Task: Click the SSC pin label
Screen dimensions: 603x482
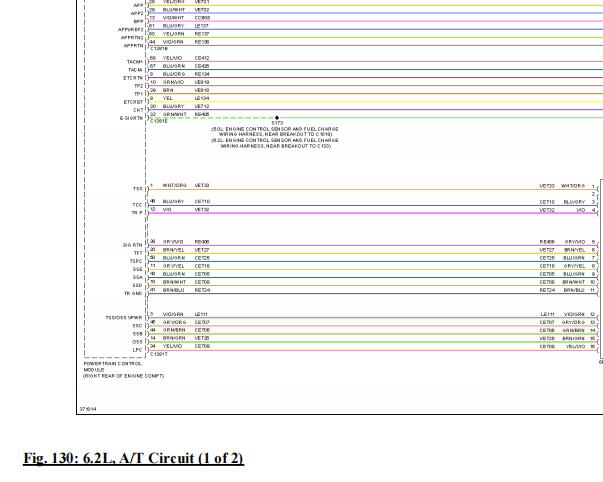Action: [138, 326]
